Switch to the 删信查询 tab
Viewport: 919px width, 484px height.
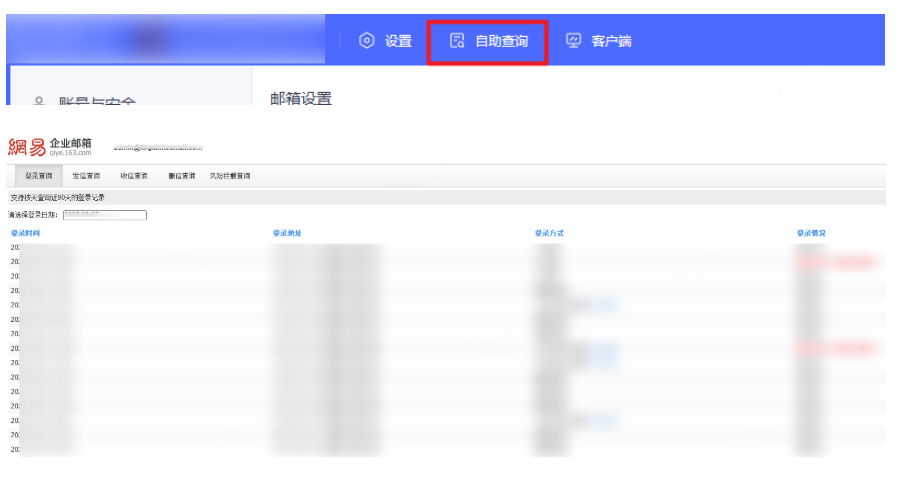[182, 176]
